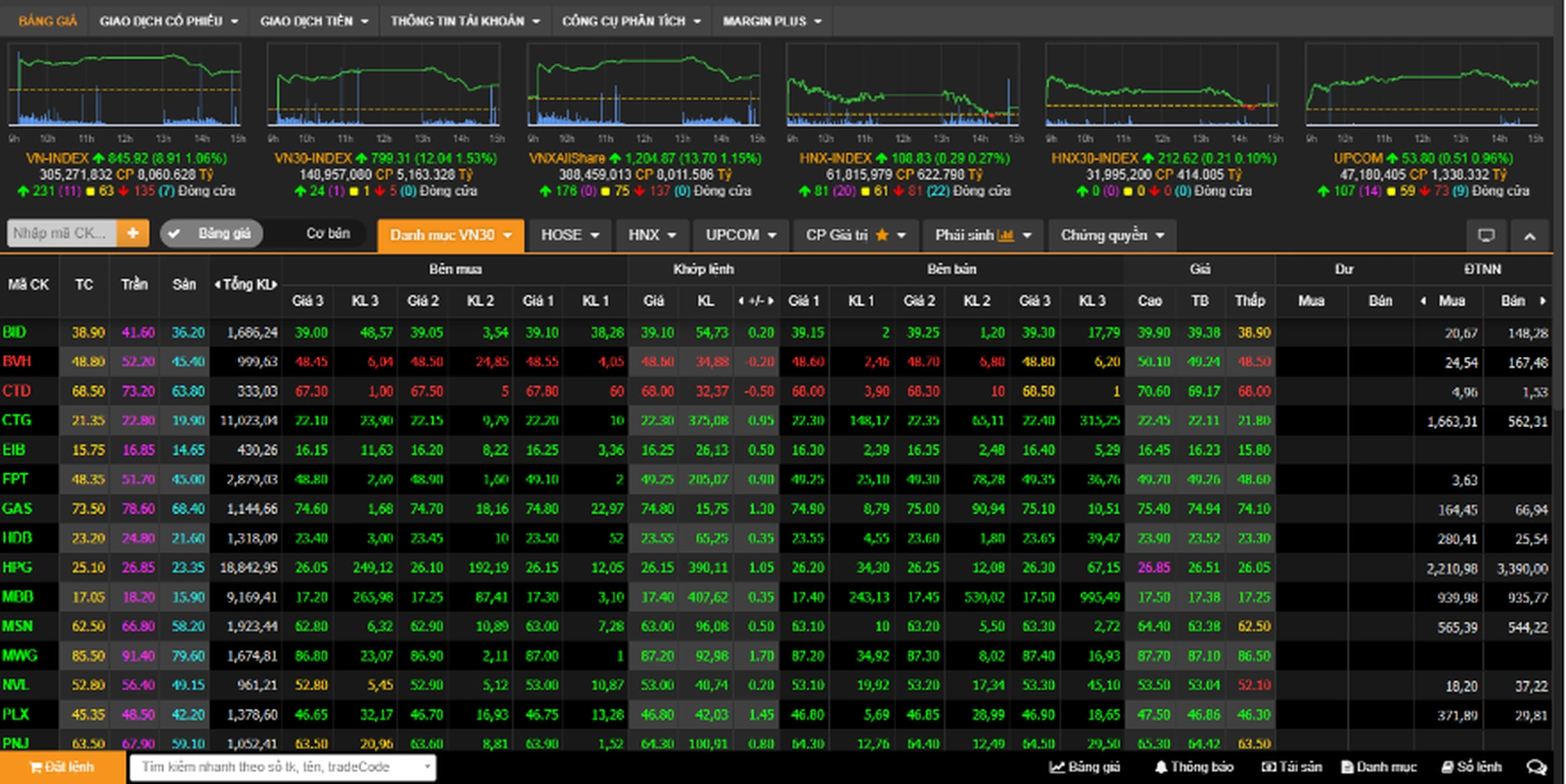The width and height of the screenshot is (1566, 784).
Task: Open BẢNG GIÁ top menu
Action: click(x=47, y=21)
